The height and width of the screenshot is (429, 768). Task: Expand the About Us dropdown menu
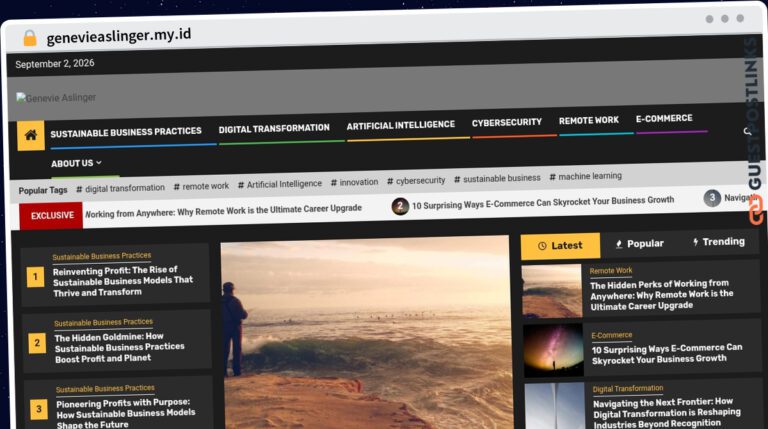(x=76, y=163)
